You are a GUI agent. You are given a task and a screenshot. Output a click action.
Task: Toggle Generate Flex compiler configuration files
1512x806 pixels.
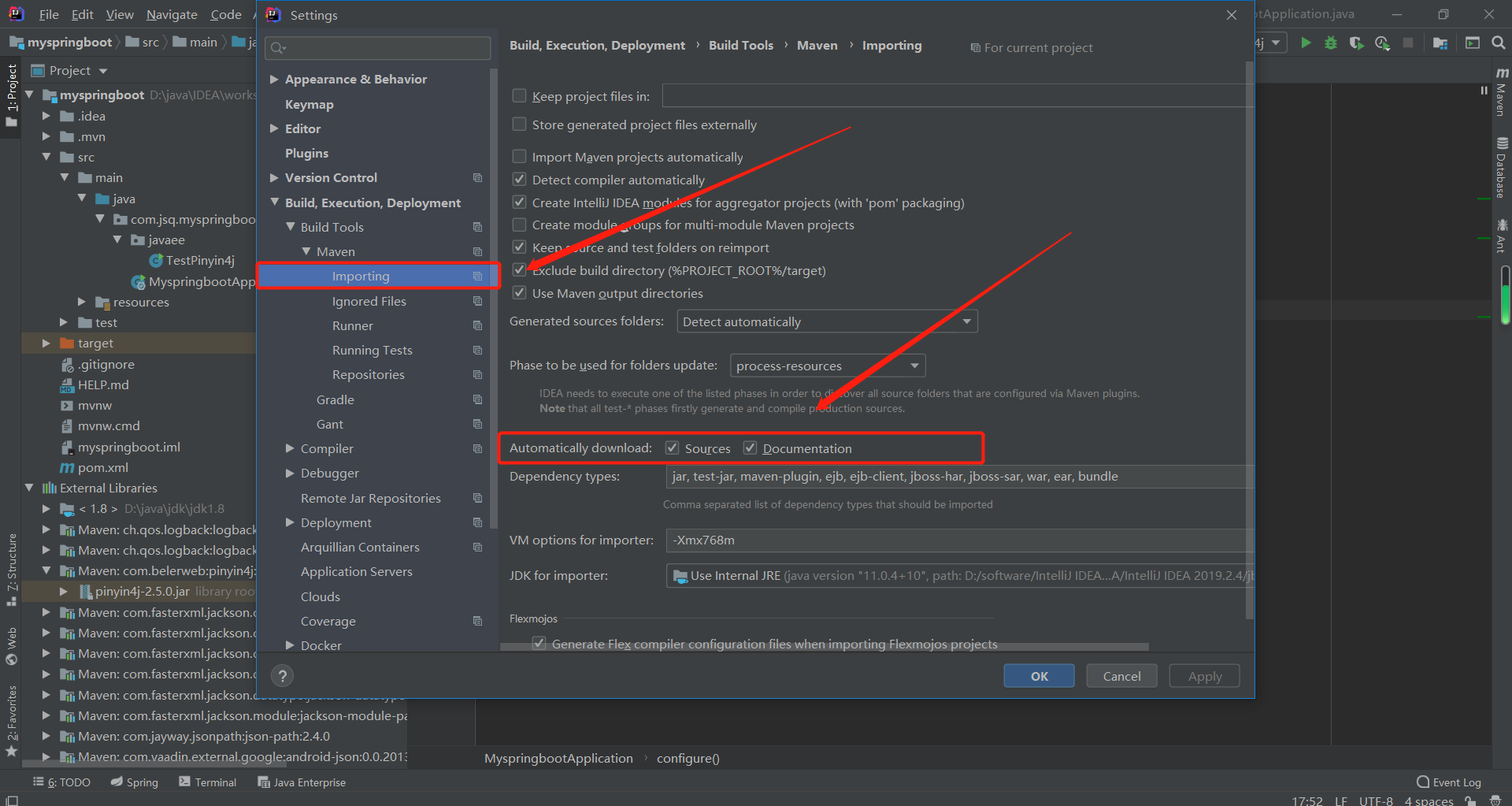(x=539, y=643)
